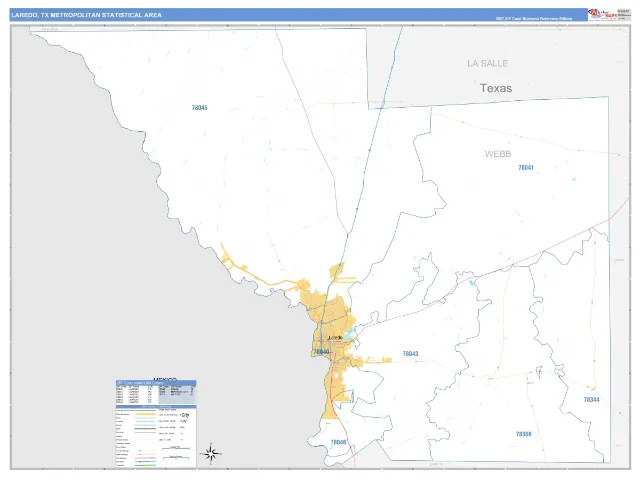Click the 78369 ZIP code label
This screenshot has height=480, width=640.
524,434
